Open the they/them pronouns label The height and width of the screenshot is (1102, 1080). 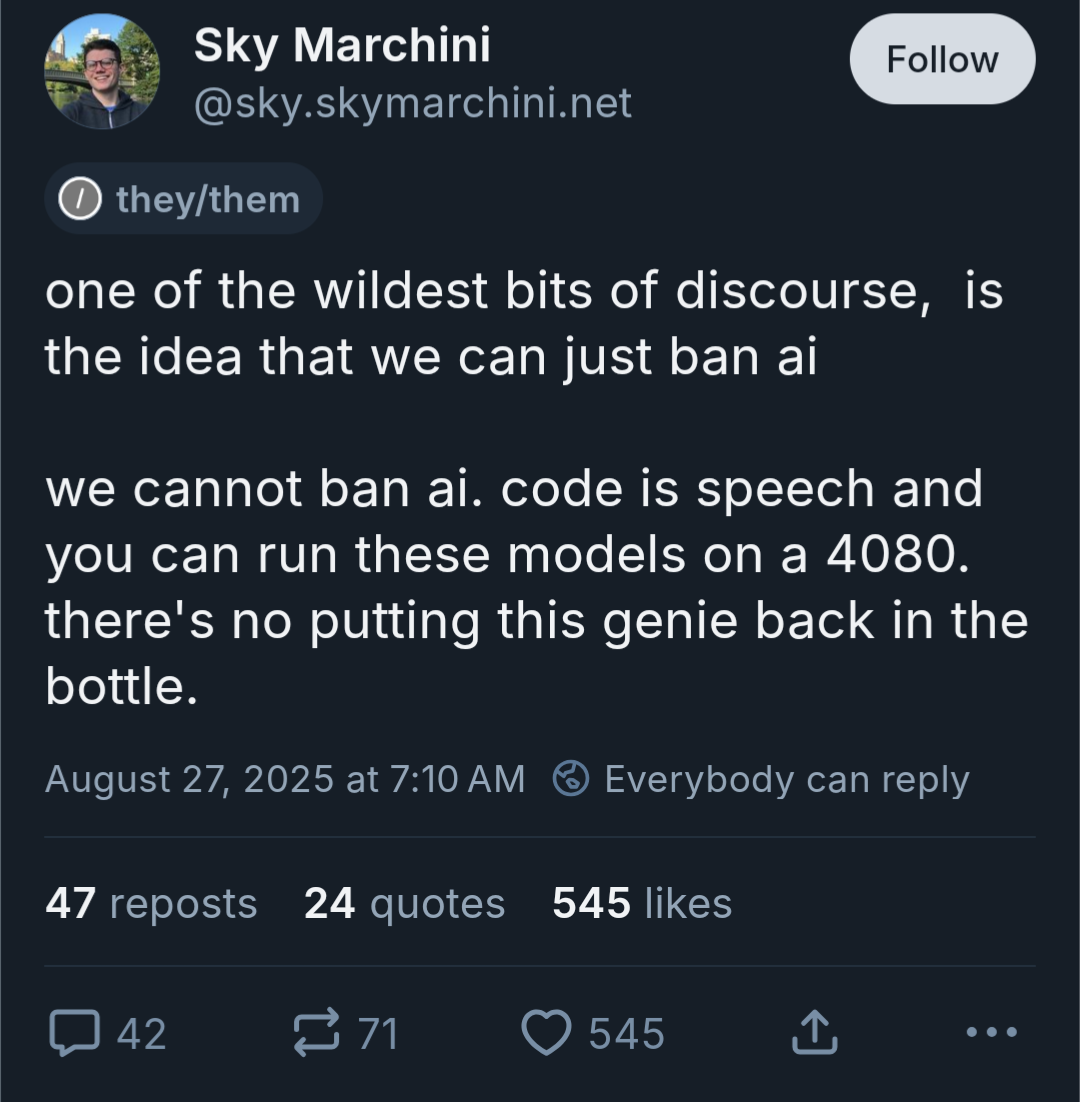point(183,199)
